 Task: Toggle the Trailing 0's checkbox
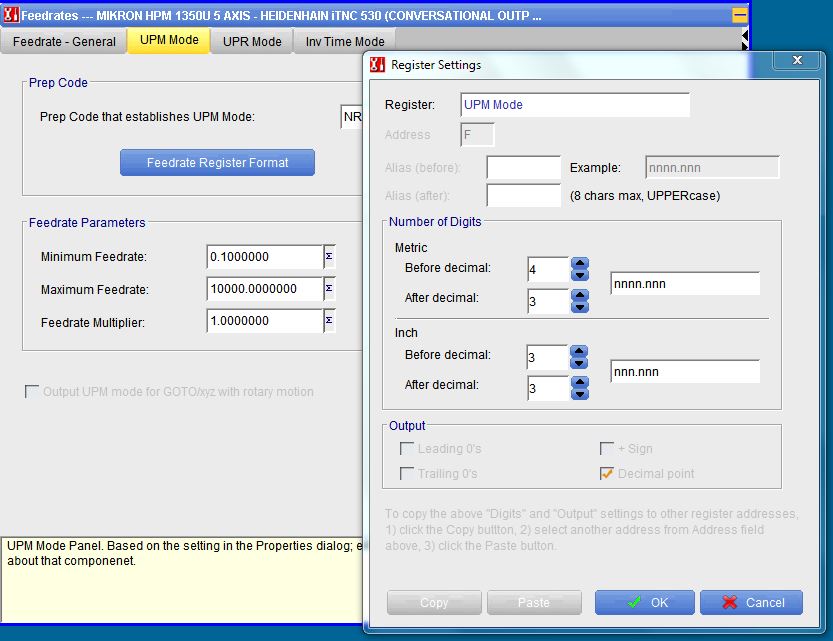pos(407,473)
